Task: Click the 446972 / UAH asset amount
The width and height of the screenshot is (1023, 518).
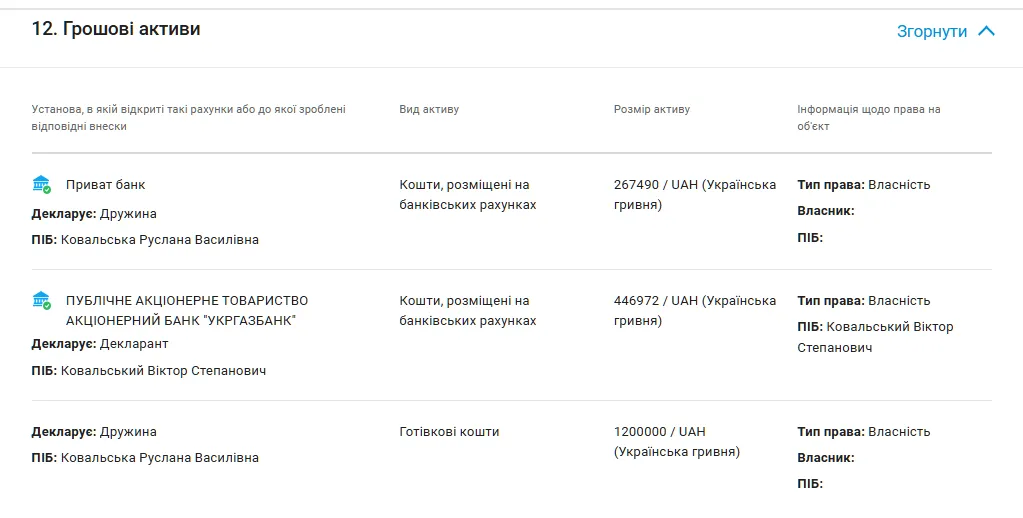Action: tap(695, 311)
